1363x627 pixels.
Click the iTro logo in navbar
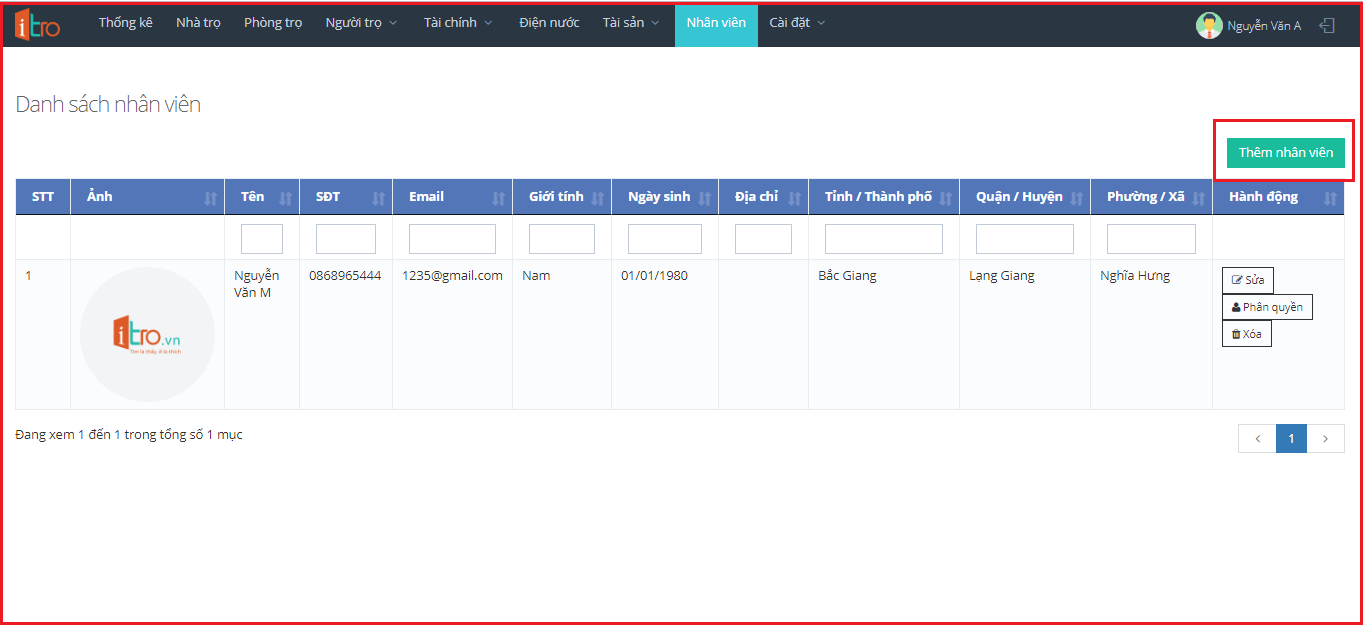pyautogui.click(x=38, y=24)
